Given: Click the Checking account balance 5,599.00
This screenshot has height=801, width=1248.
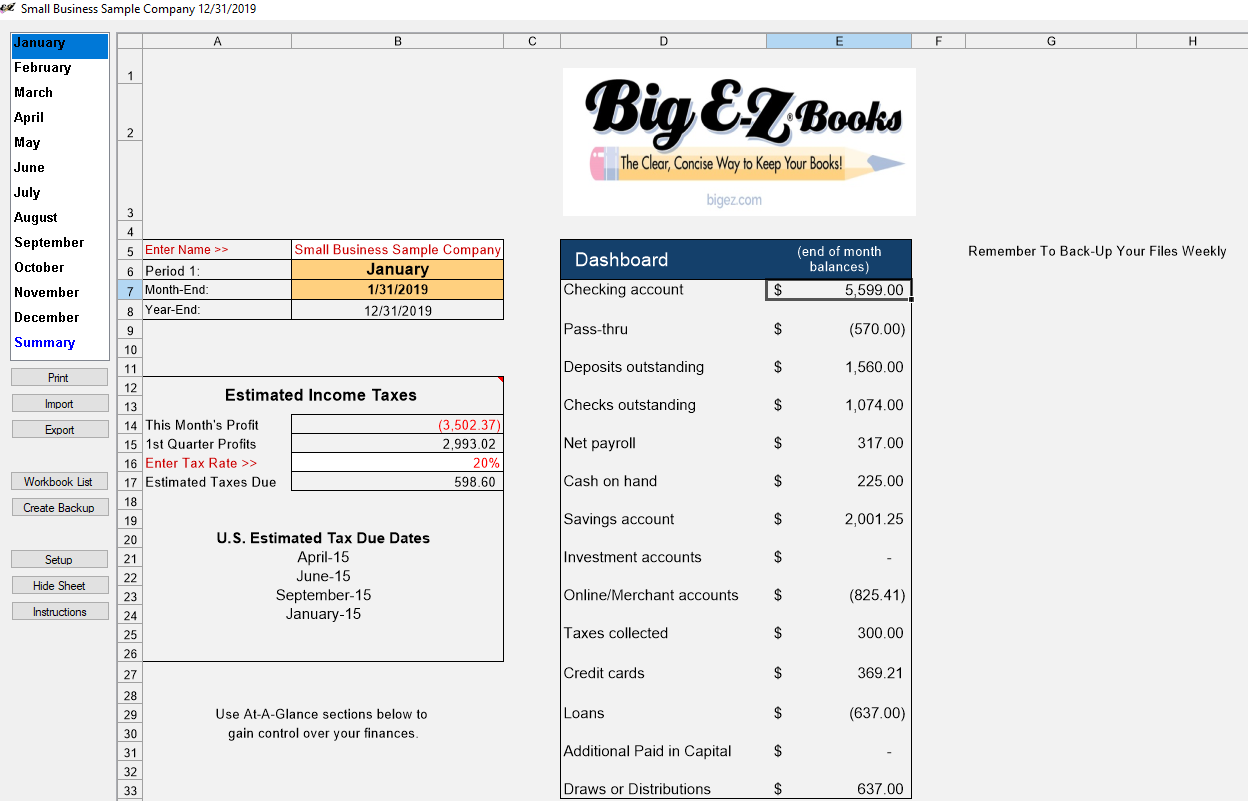Looking at the screenshot, I should (x=839, y=290).
